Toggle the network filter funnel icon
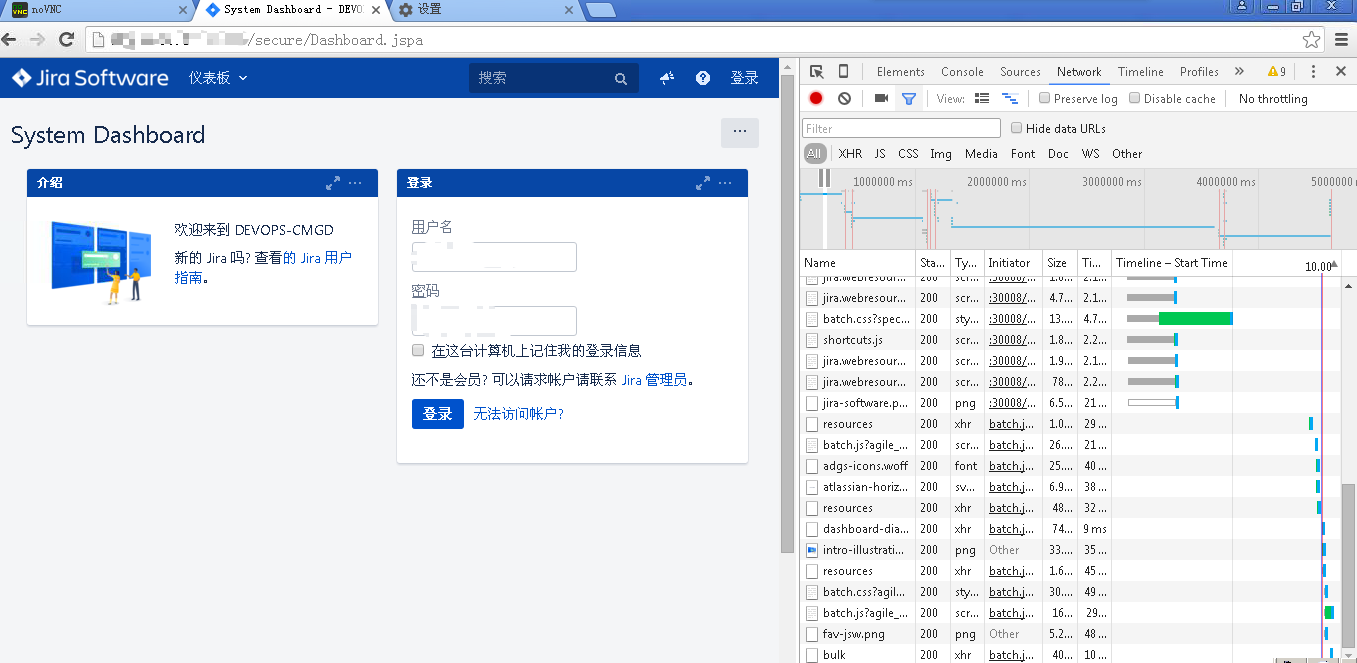Viewport: 1357px width, 663px height. 908,99
